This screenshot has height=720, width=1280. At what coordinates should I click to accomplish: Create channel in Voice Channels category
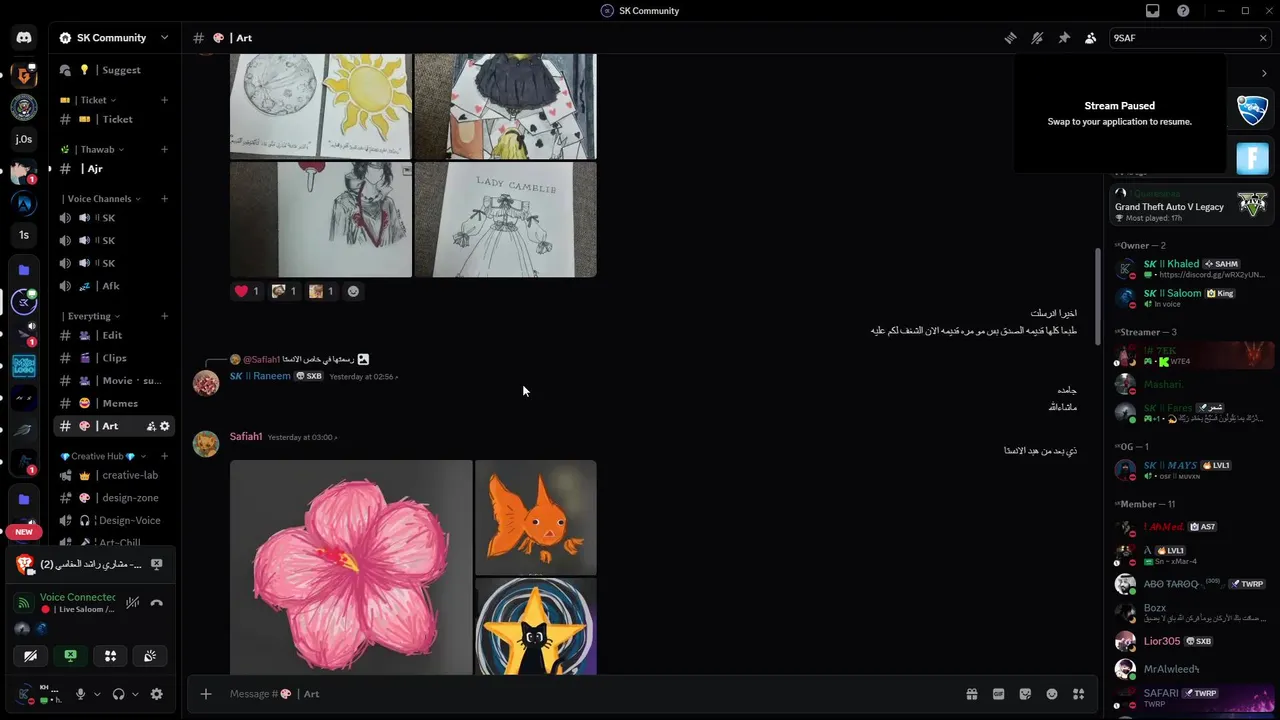click(165, 198)
